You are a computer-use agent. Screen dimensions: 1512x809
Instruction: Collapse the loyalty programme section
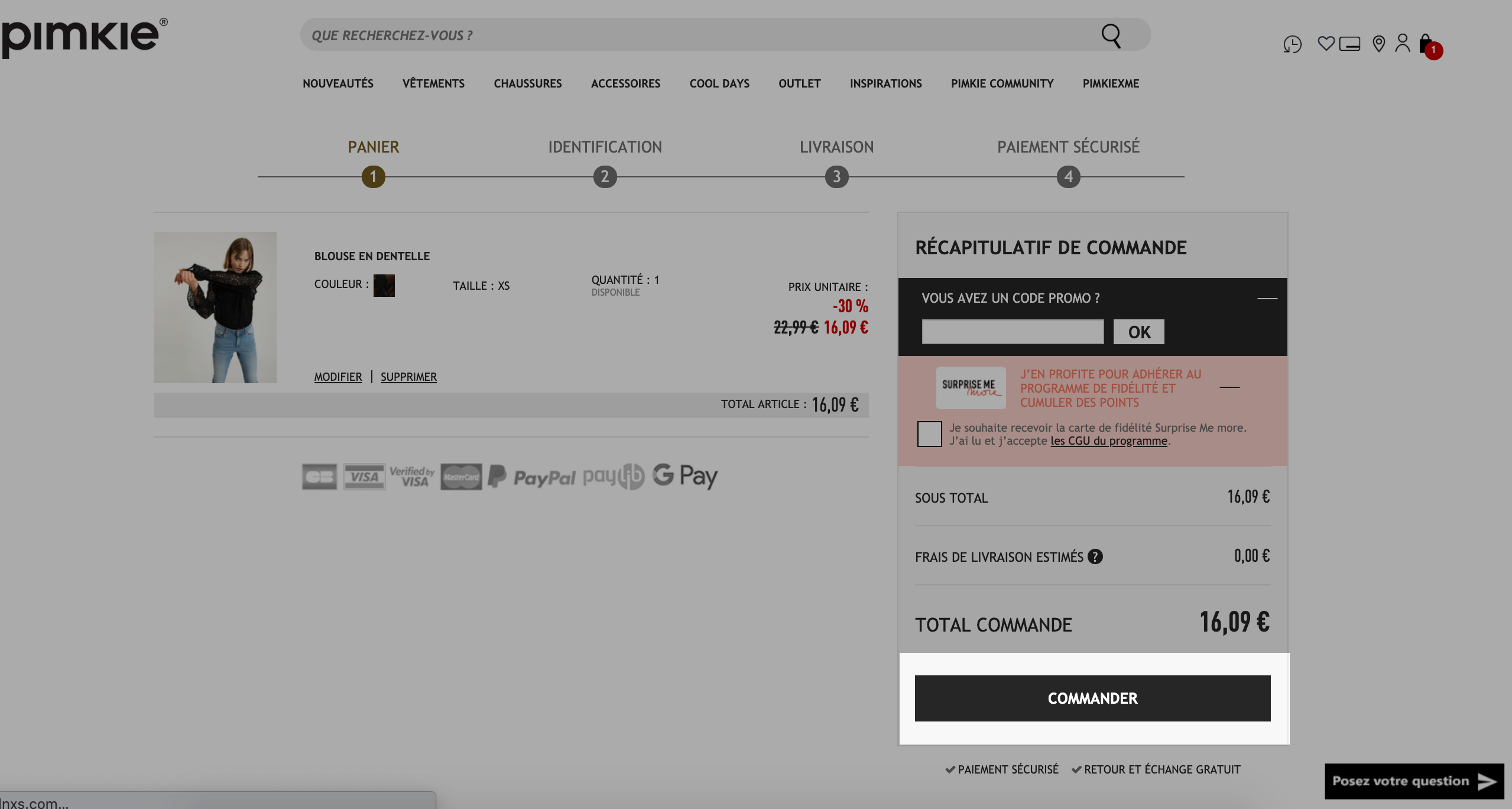point(1229,387)
